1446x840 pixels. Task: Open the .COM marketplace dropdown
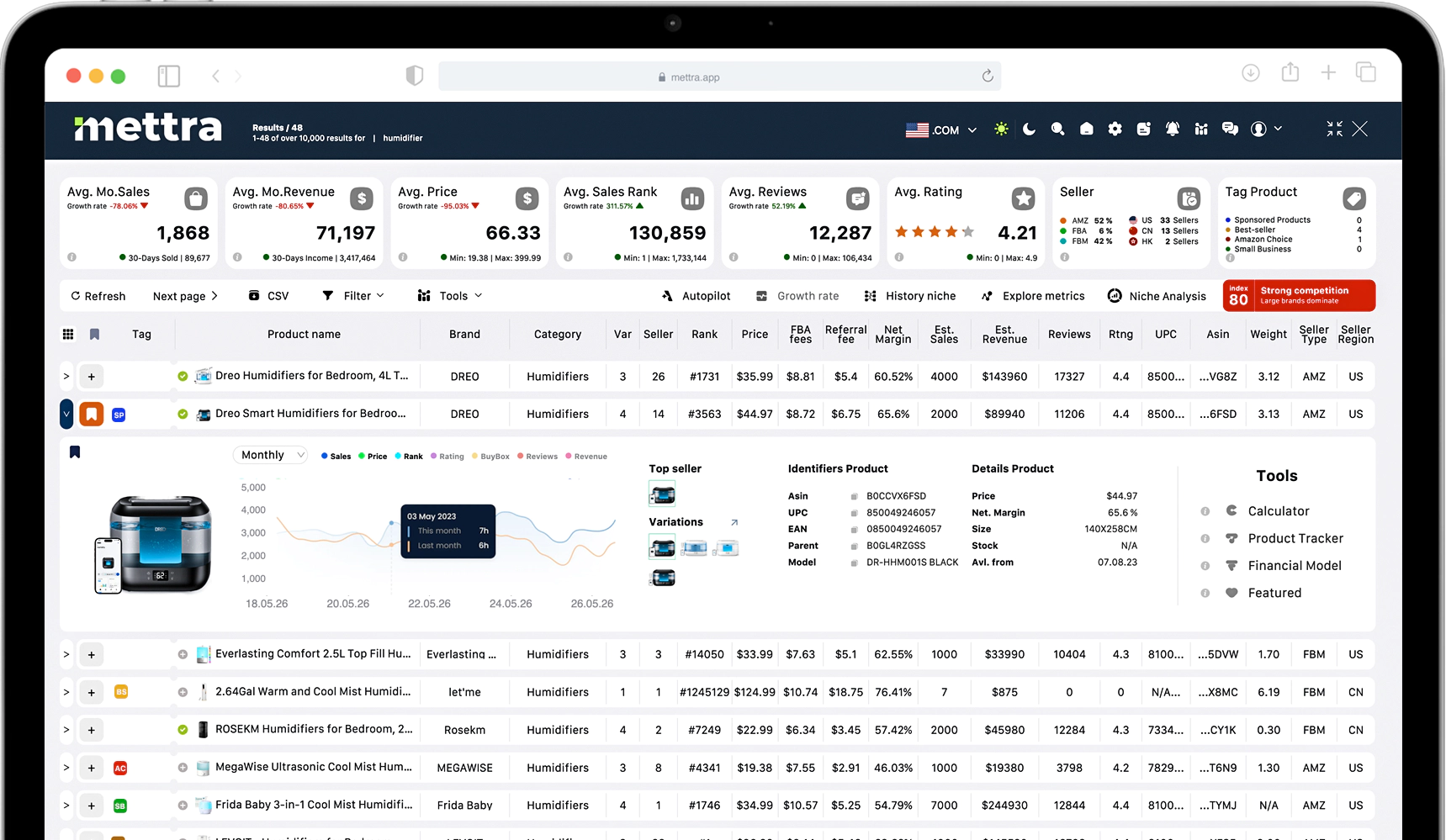click(x=941, y=129)
